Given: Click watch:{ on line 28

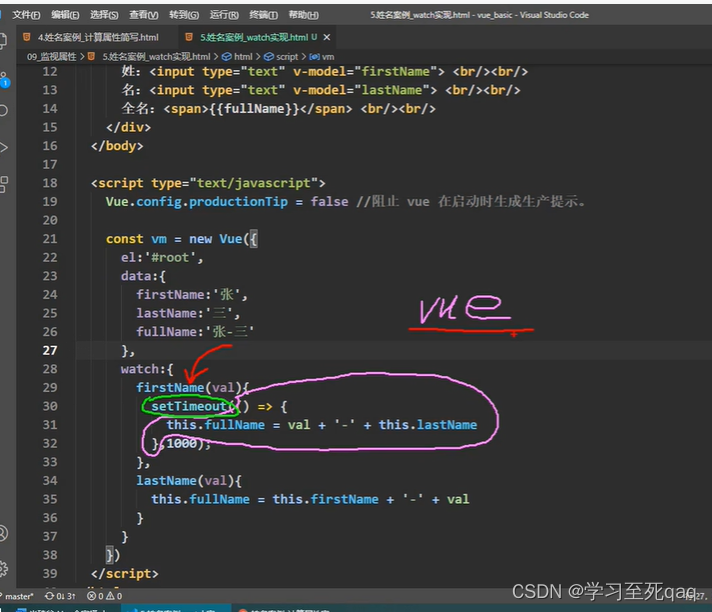Looking at the screenshot, I should point(147,370).
